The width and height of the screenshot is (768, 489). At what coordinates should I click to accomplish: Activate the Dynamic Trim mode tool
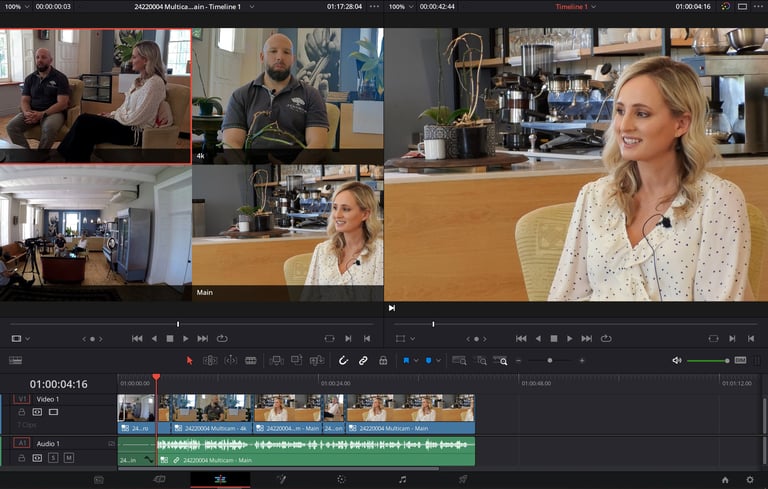pos(230,361)
